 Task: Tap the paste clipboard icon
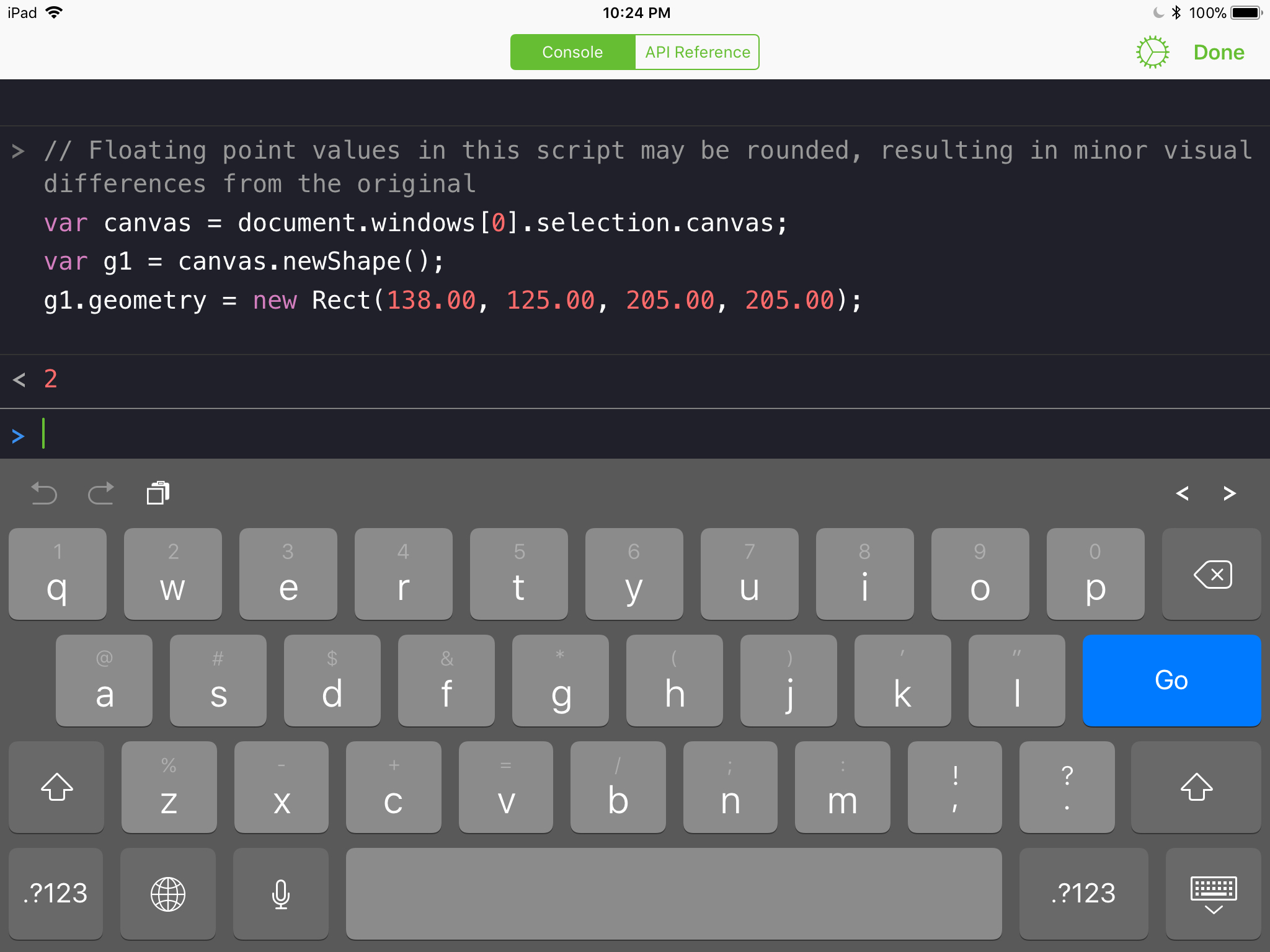158,493
